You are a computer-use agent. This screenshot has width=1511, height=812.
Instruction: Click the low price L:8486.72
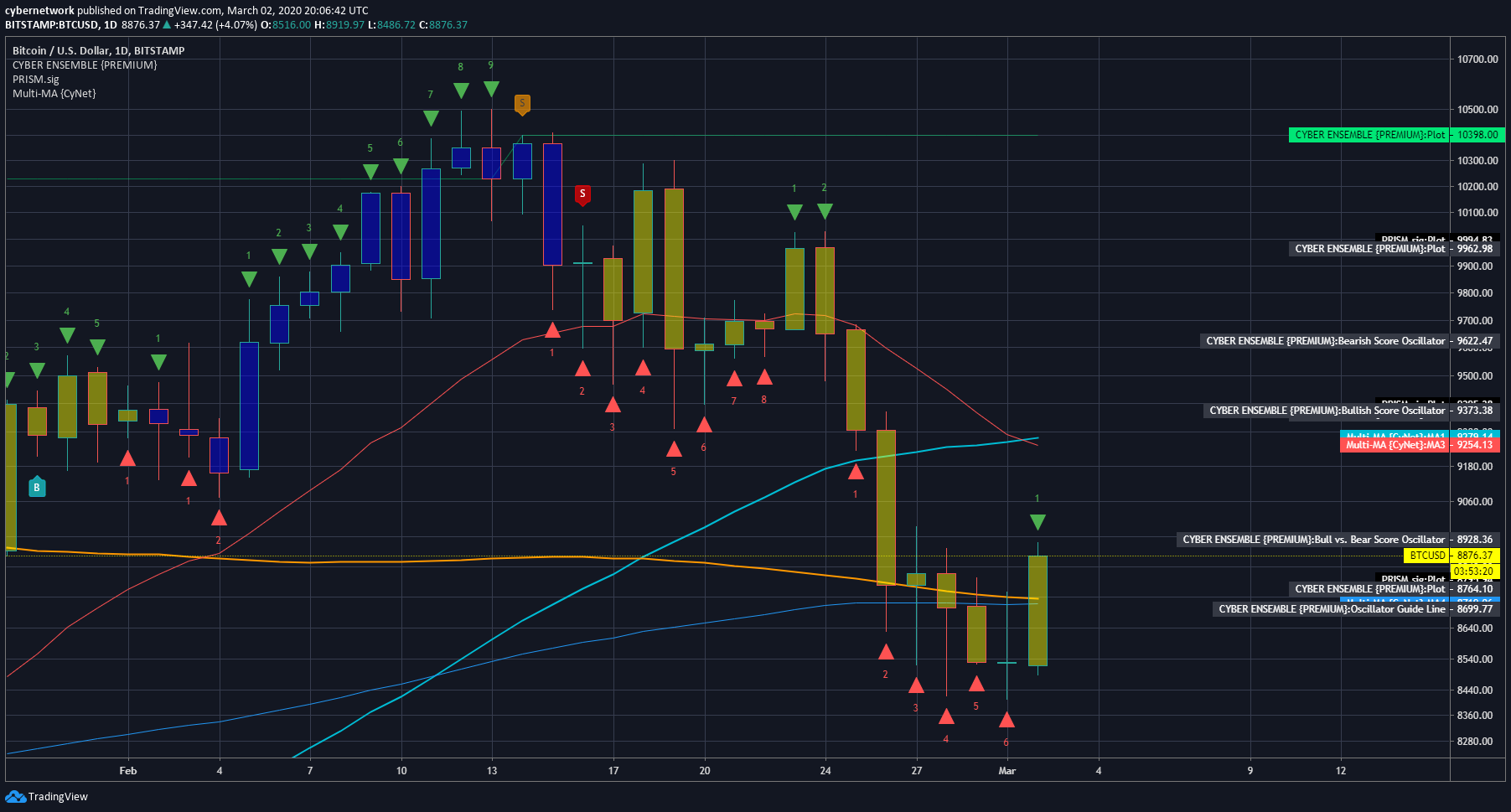point(391,25)
